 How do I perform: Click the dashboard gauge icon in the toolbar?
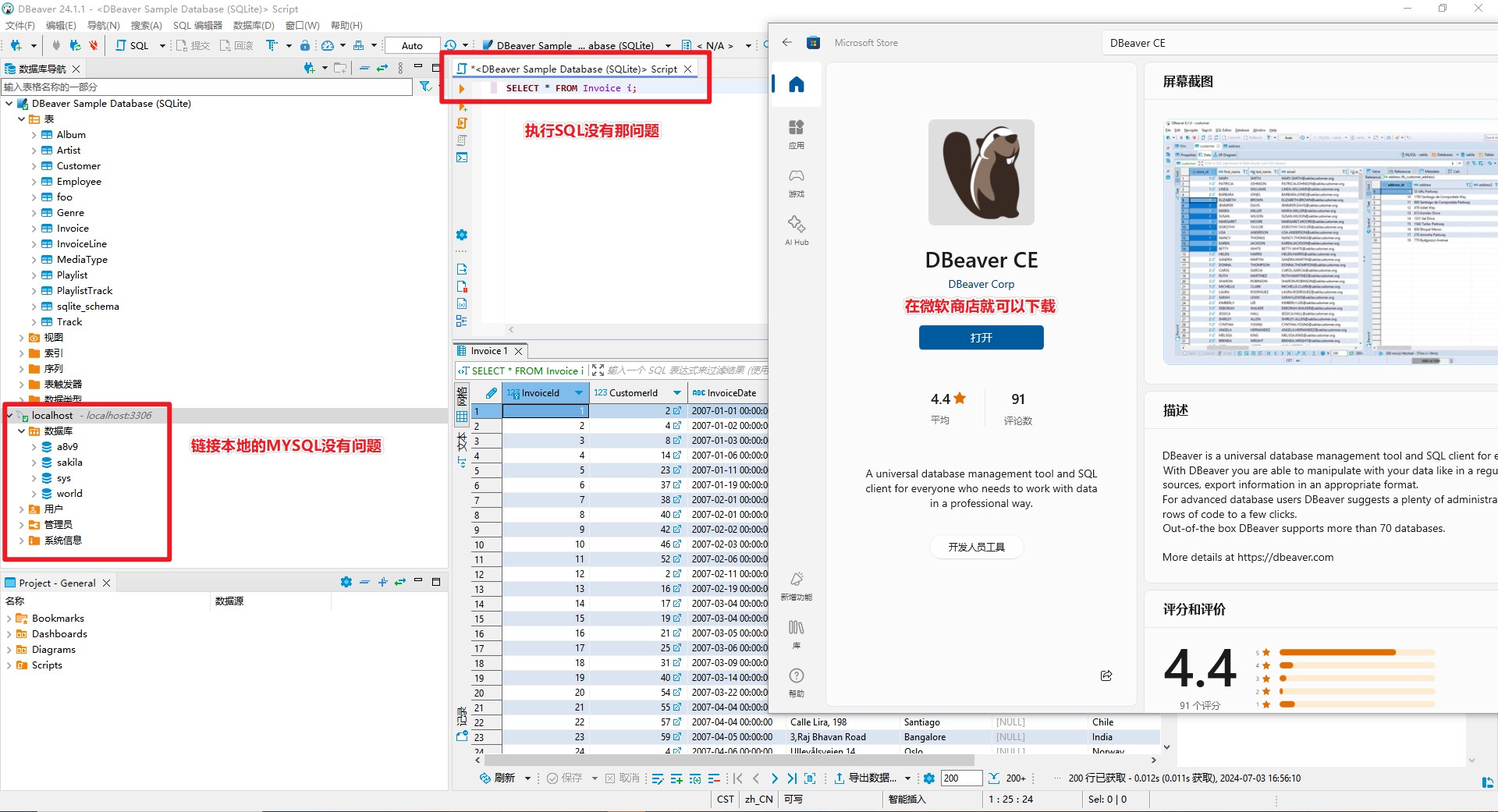[328, 45]
